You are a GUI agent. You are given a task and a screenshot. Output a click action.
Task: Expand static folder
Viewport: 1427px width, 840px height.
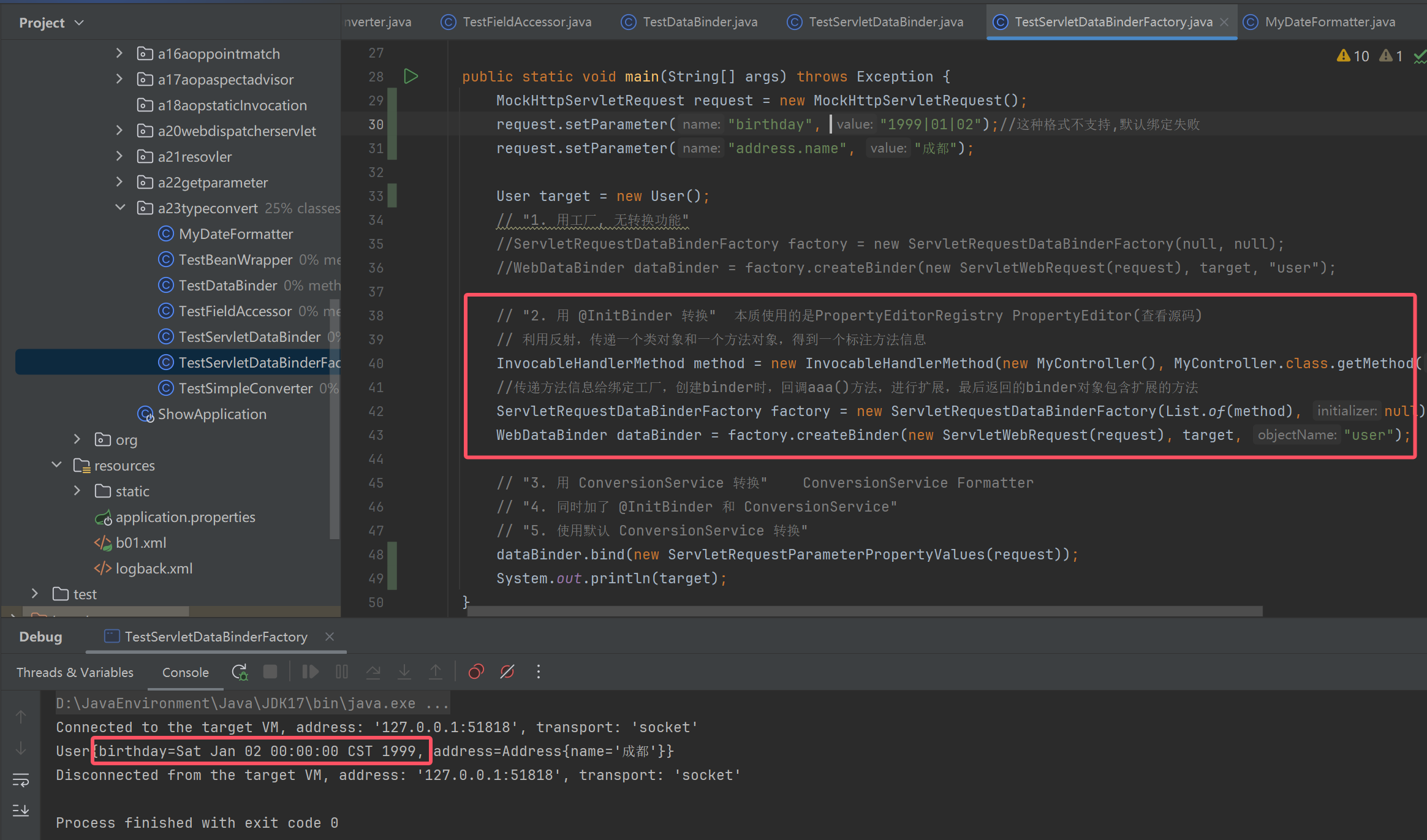coord(77,491)
